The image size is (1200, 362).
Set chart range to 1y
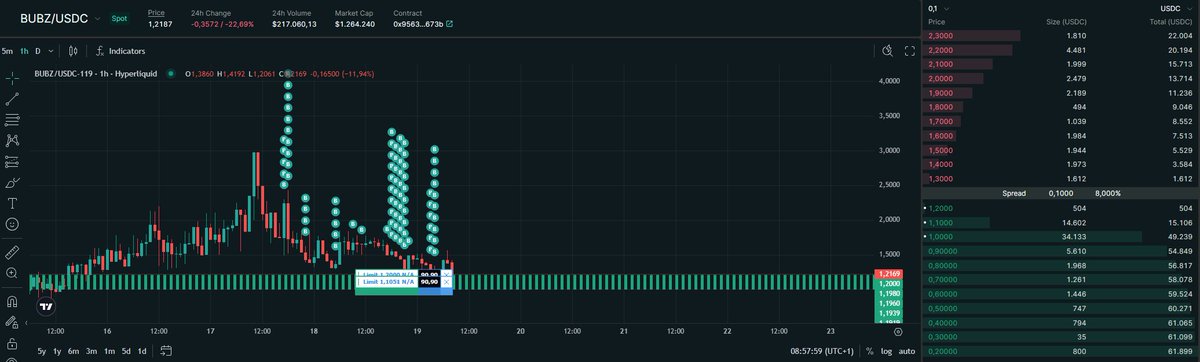[x=58, y=351]
